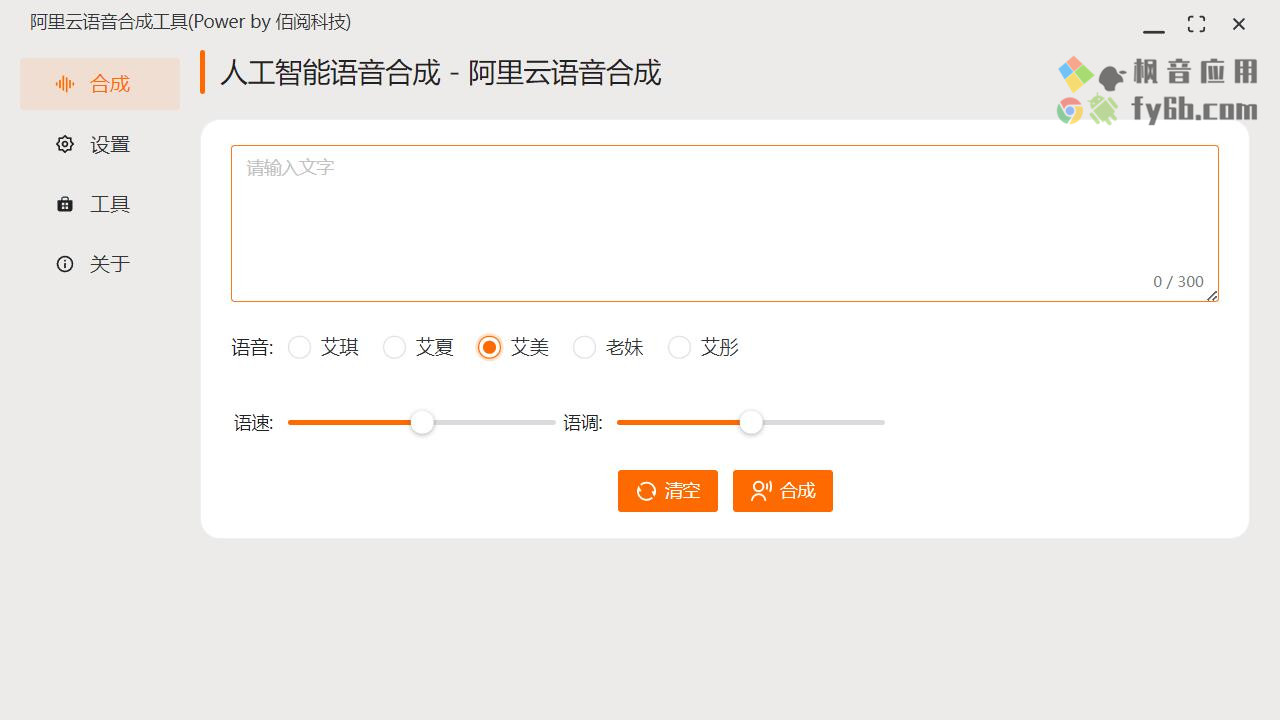Viewport: 1280px width, 720px height.
Task: Click the 语速: label text
Action: click(x=254, y=423)
